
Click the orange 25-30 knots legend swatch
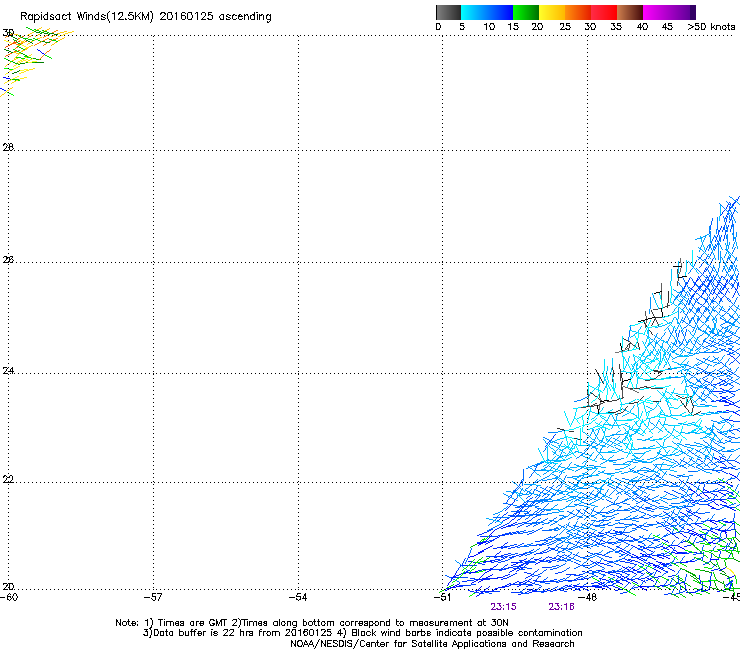578,12
